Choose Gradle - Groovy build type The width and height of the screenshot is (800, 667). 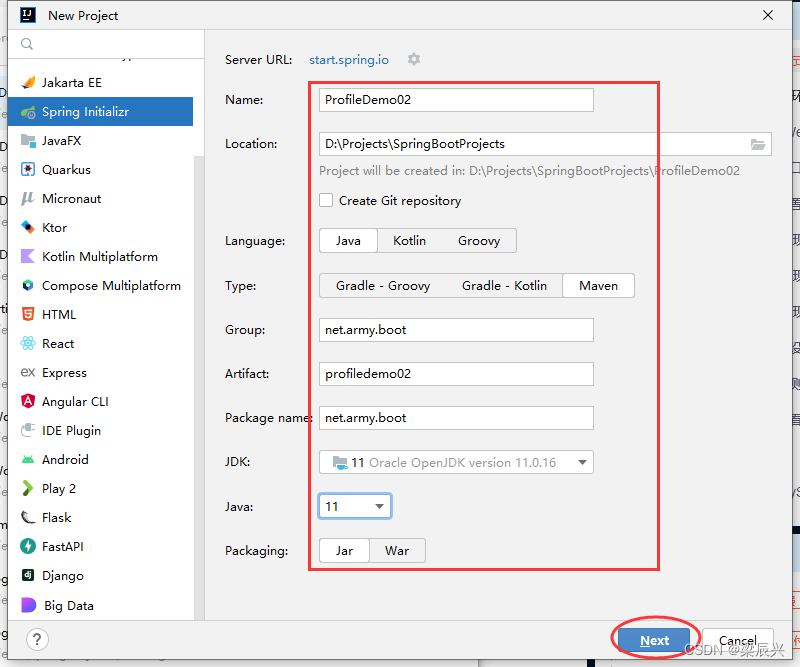pyautogui.click(x=383, y=285)
